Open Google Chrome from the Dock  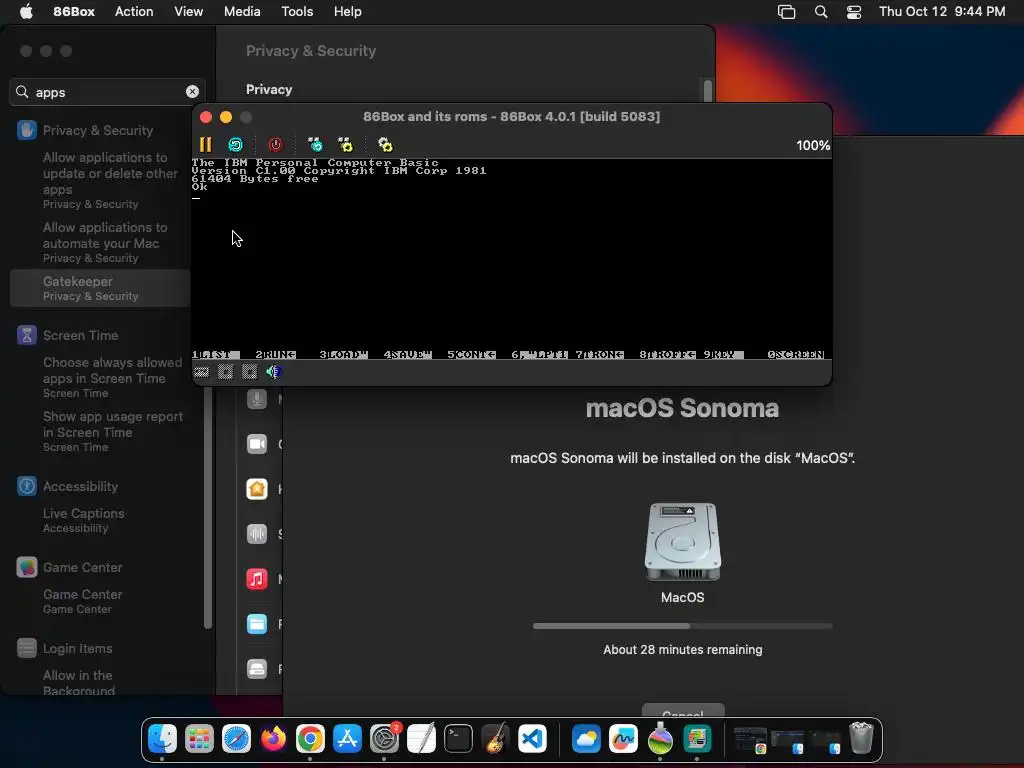click(310, 739)
